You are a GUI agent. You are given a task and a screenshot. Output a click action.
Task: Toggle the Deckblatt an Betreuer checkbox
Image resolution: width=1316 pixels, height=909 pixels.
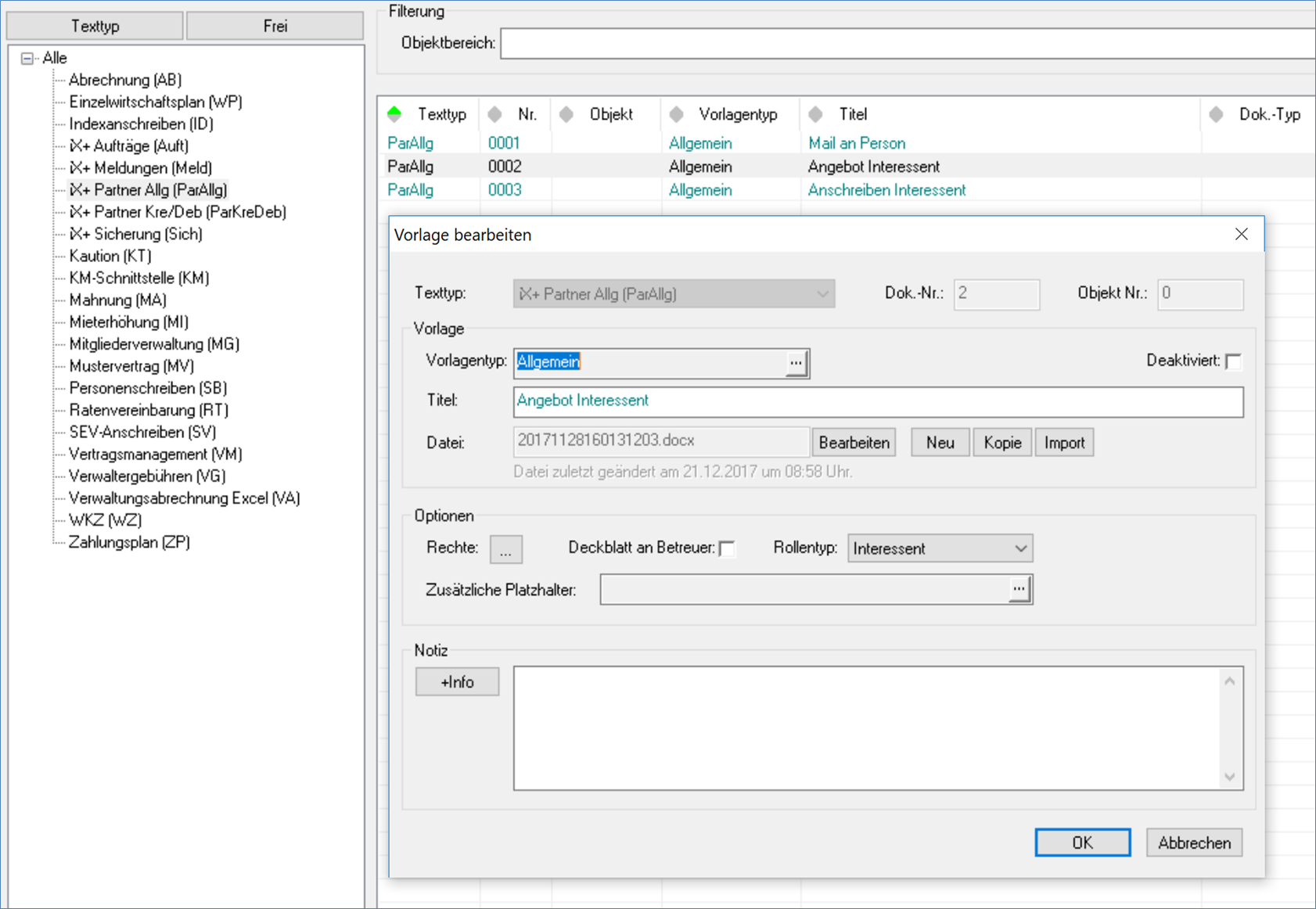point(727,548)
